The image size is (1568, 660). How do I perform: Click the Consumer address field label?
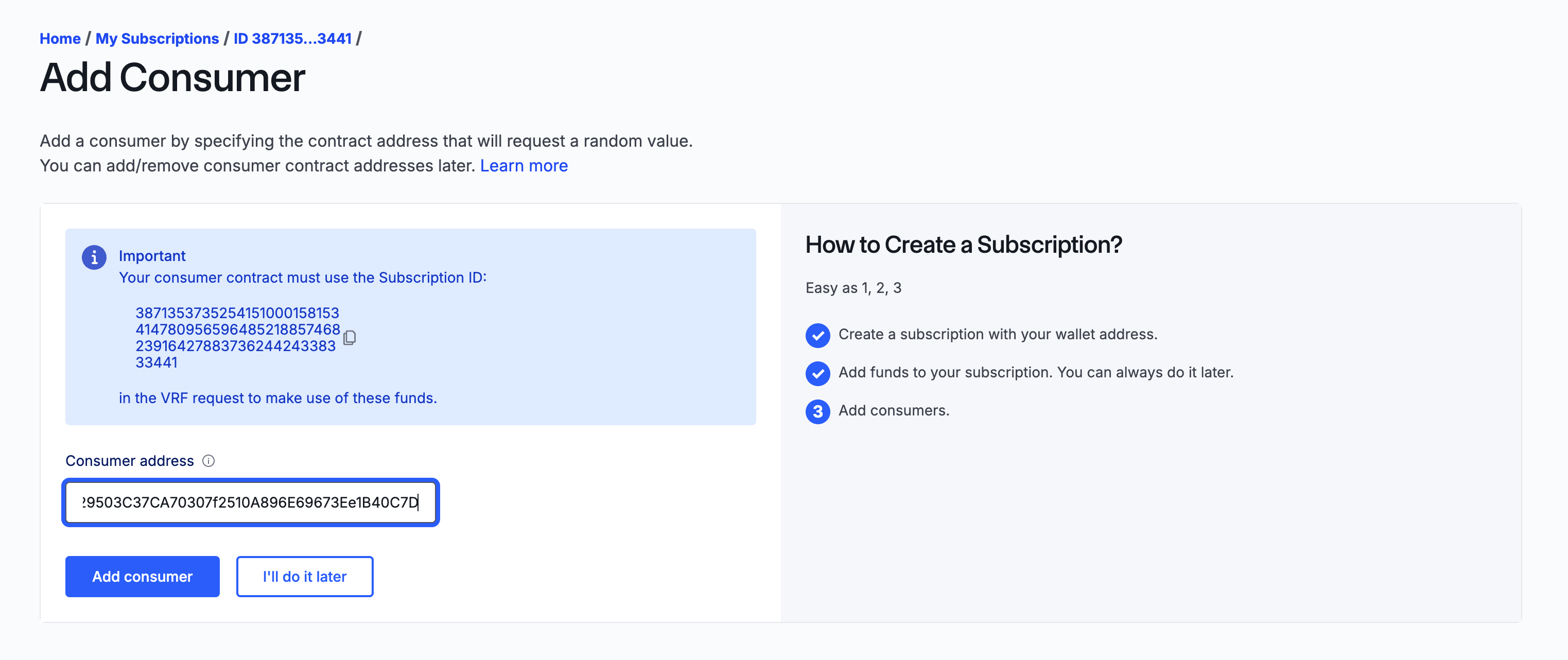pos(130,461)
